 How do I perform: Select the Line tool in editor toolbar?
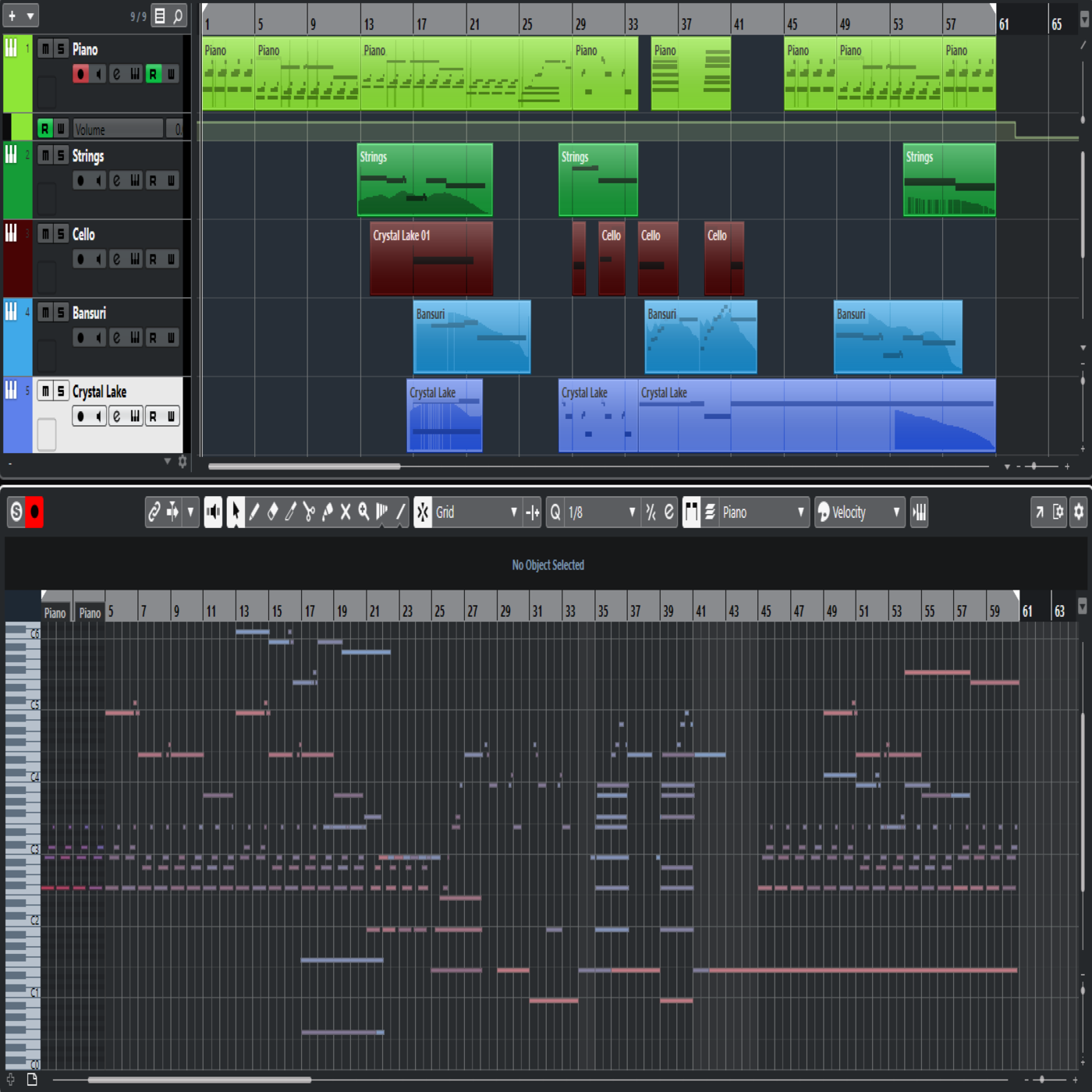pos(401,512)
